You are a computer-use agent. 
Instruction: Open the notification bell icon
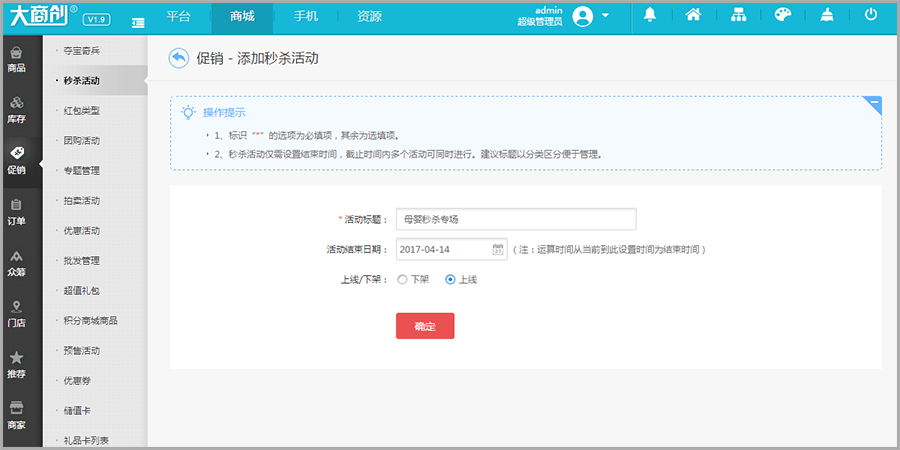649,15
